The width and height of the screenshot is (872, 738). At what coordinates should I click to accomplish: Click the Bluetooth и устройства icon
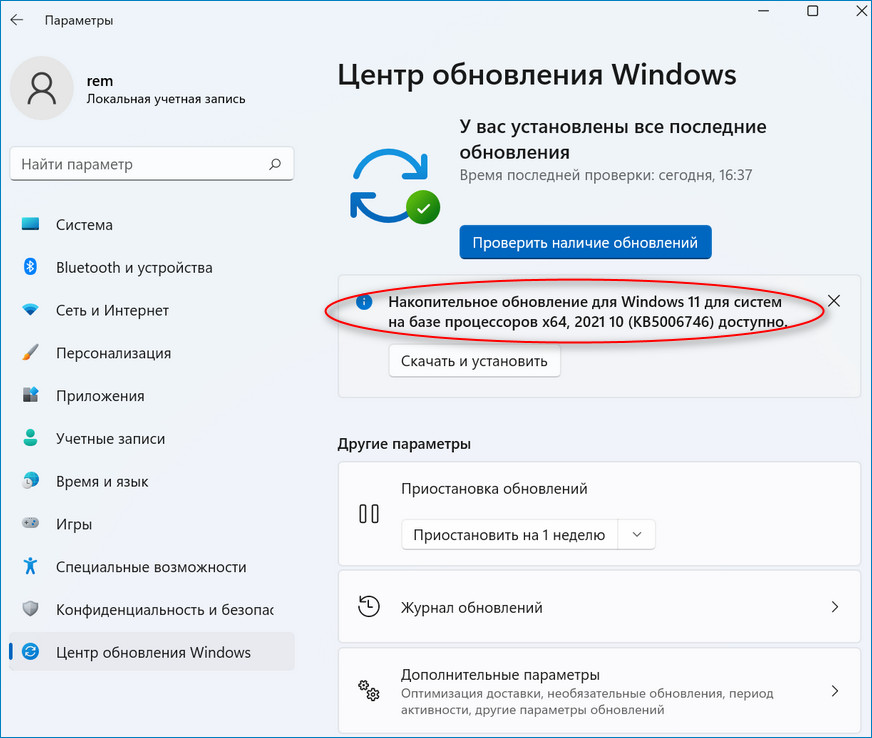(30, 267)
